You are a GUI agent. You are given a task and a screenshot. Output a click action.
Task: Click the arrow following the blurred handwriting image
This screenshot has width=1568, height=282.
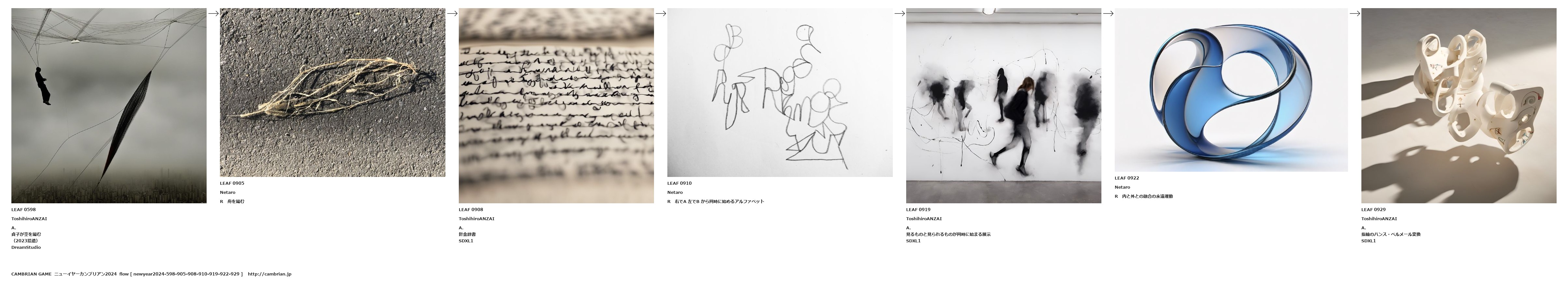point(661,13)
